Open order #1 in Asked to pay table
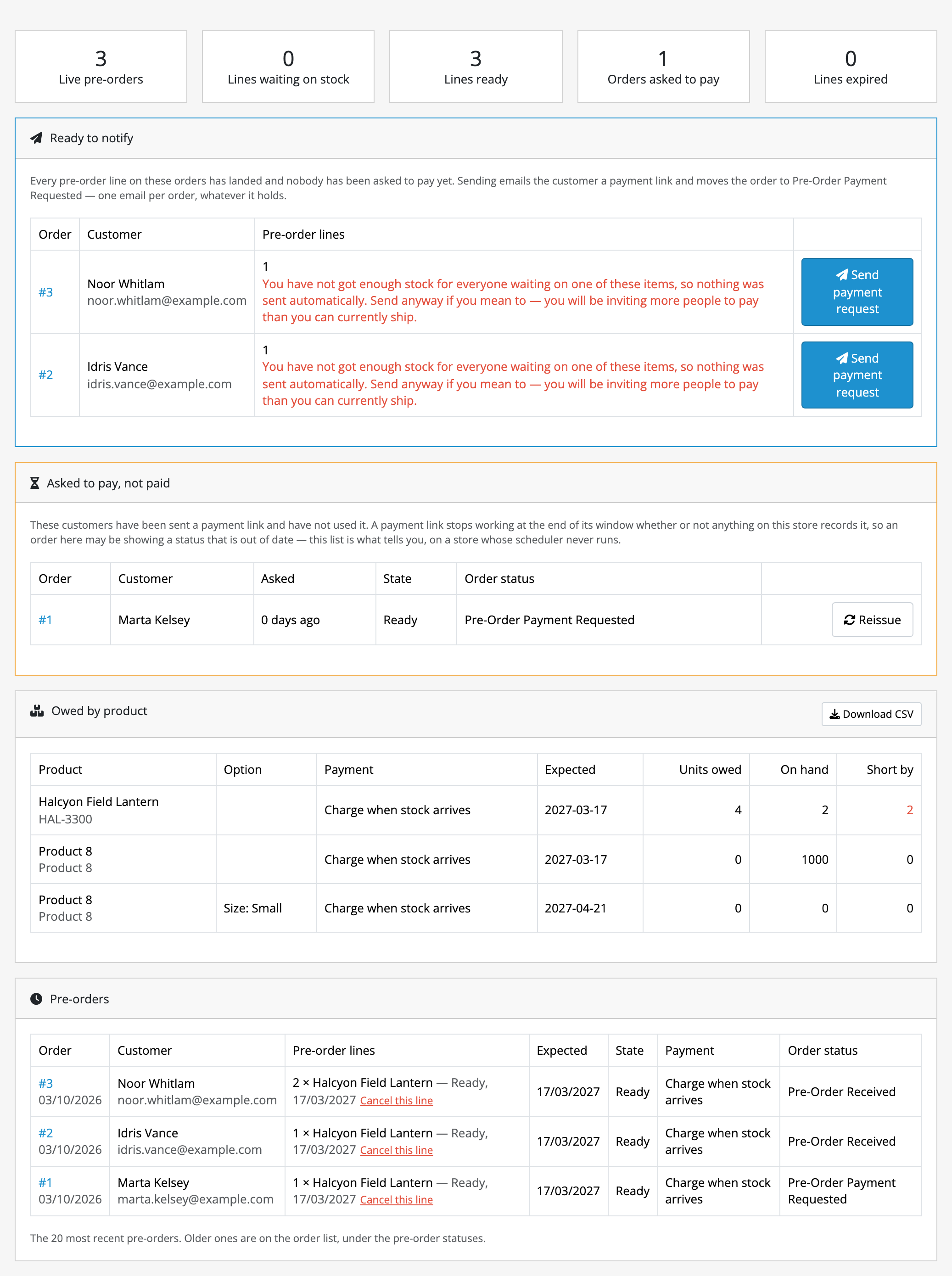Viewport: 952px width, 1276px height. point(45,620)
